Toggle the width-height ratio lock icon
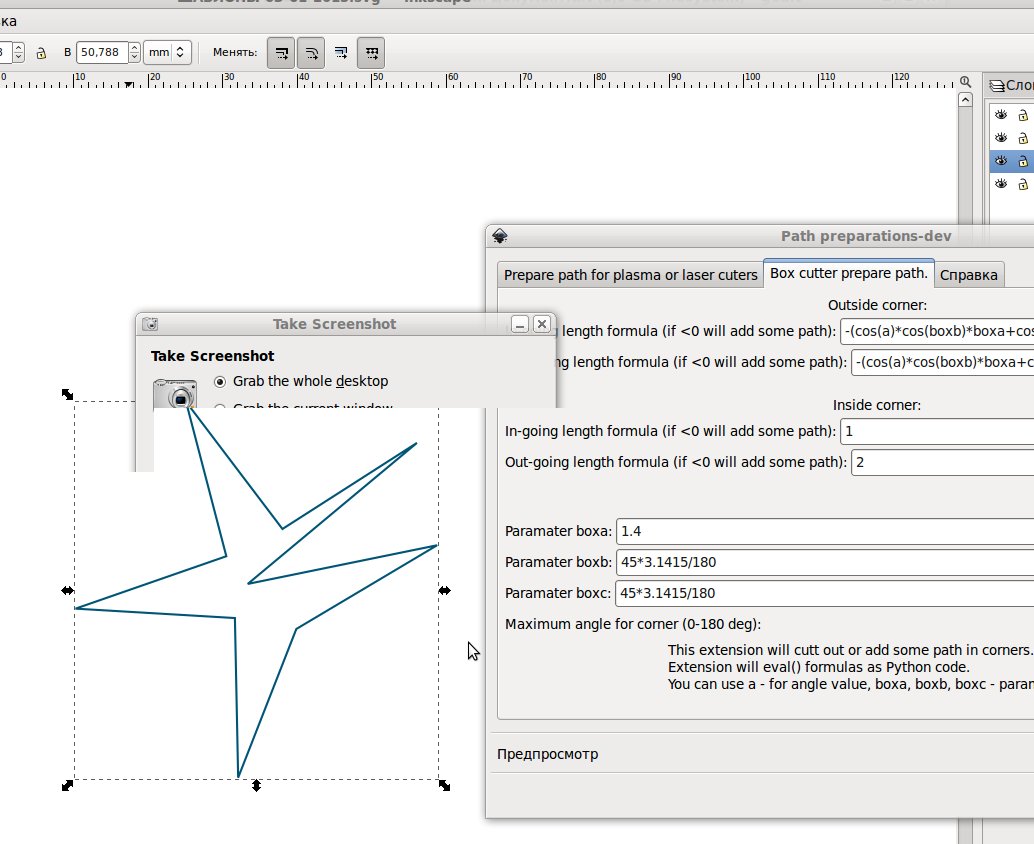The width and height of the screenshot is (1034, 844). click(41, 53)
